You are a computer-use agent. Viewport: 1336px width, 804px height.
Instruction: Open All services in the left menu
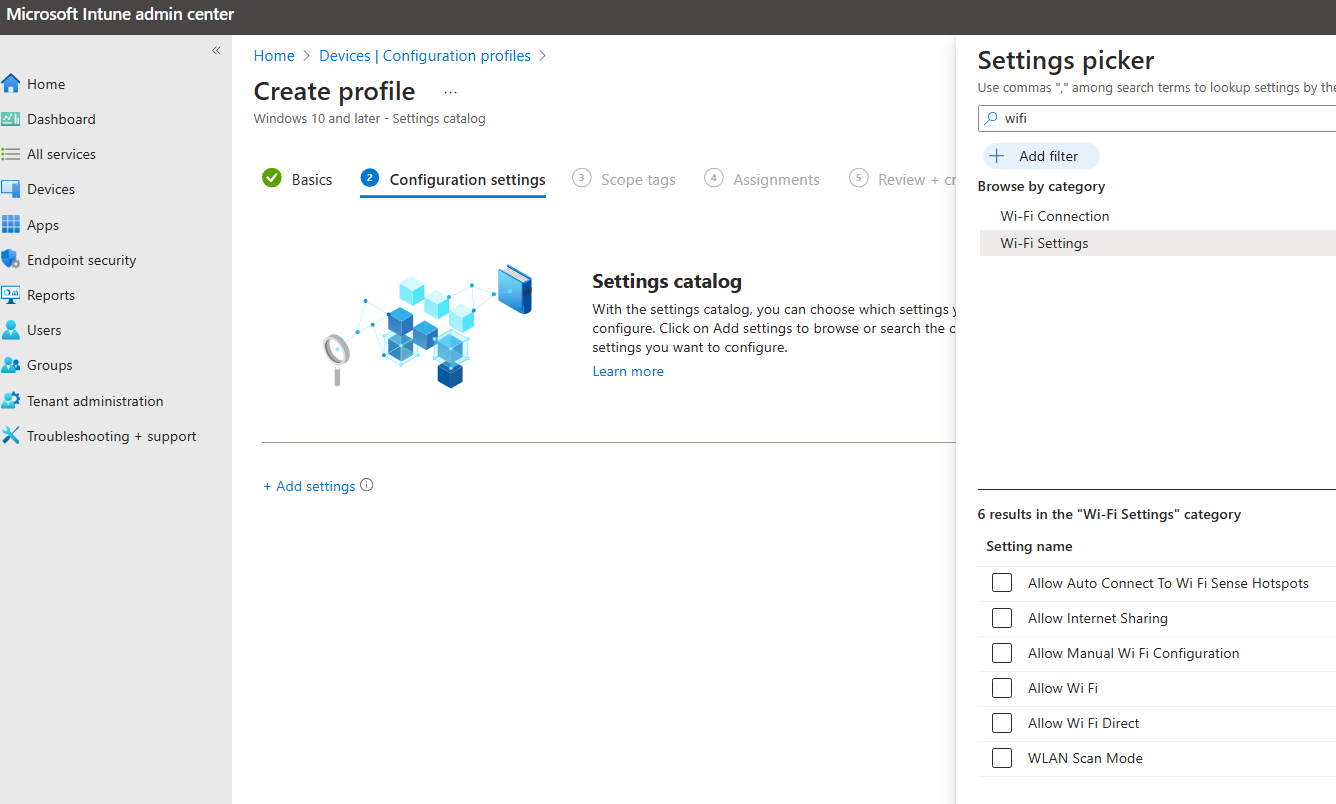[61, 154]
